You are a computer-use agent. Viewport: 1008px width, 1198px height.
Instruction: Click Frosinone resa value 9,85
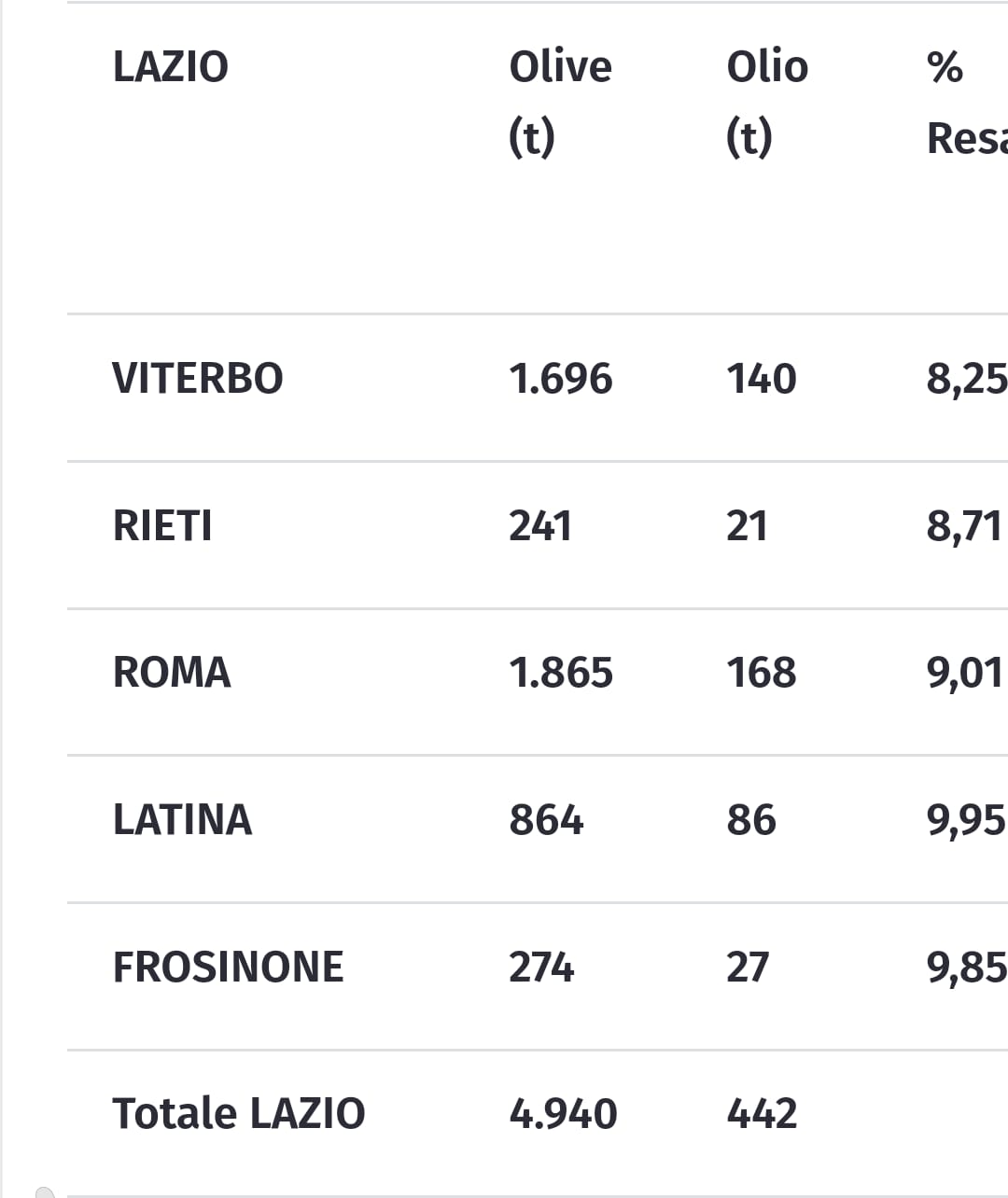[x=966, y=968]
